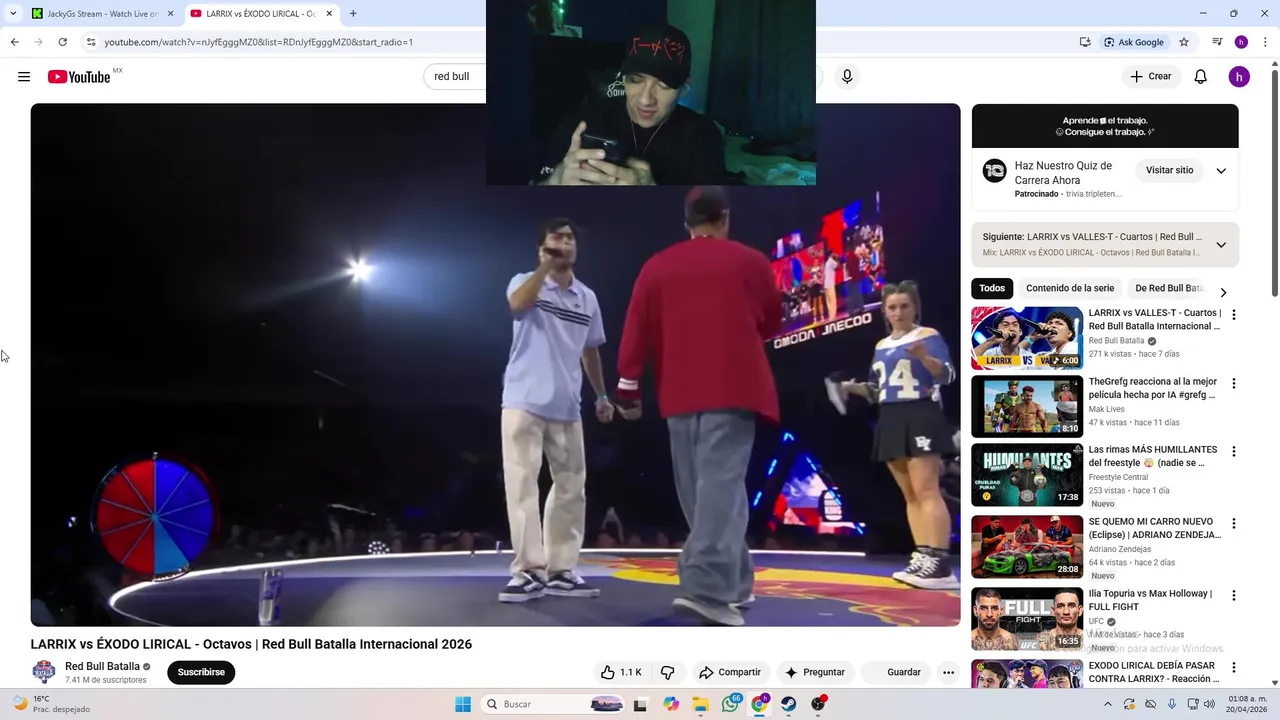Open Windows Start menu
This screenshot has width=1280, height=720.
click(x=463, y=704)
